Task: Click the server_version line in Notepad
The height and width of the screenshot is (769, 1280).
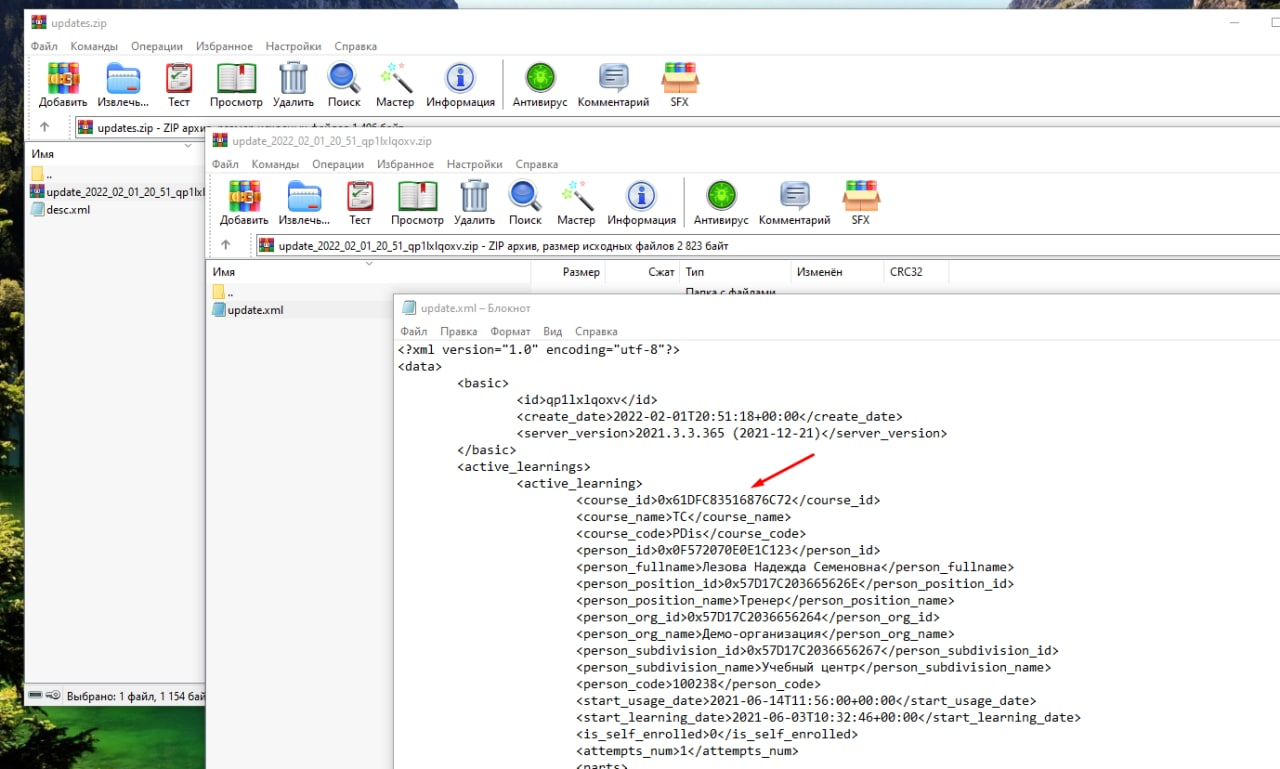Action: pyautogui.click(x=731, y=433)
